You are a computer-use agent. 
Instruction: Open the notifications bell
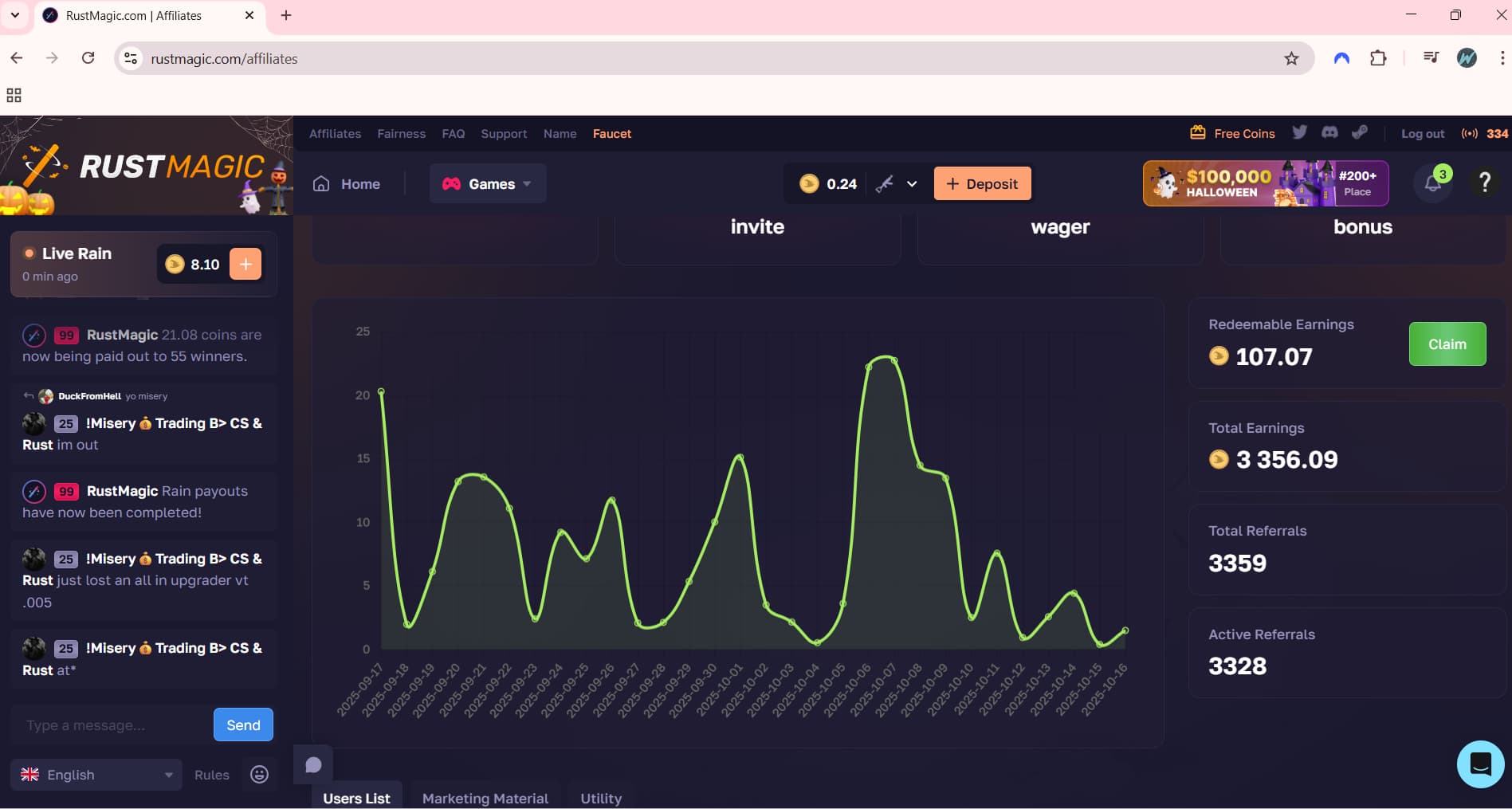tap(1432, 184)
